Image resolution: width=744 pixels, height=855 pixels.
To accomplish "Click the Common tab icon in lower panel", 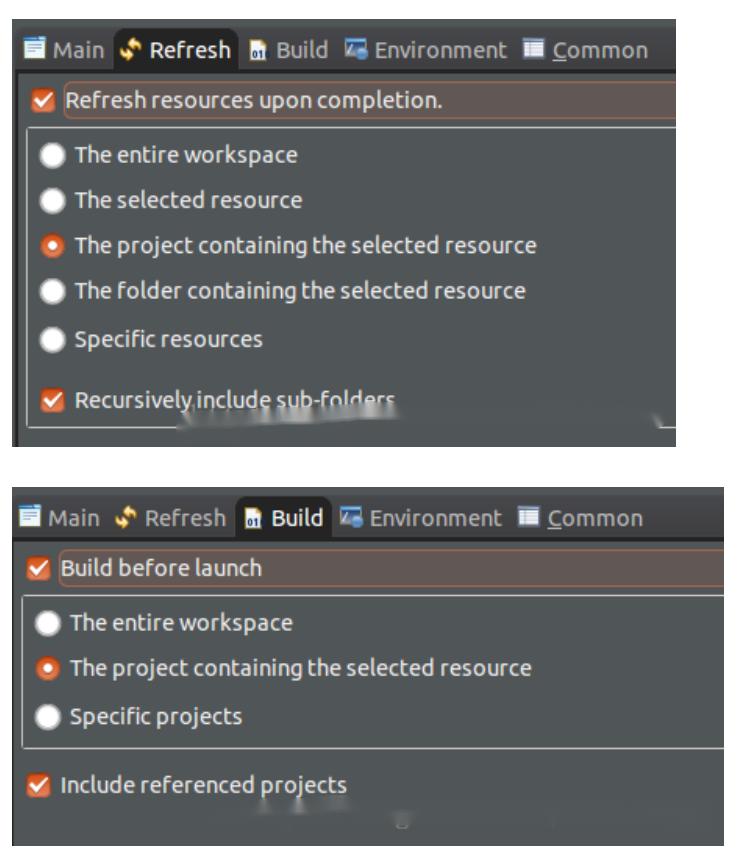I will [x=530, y=517].
